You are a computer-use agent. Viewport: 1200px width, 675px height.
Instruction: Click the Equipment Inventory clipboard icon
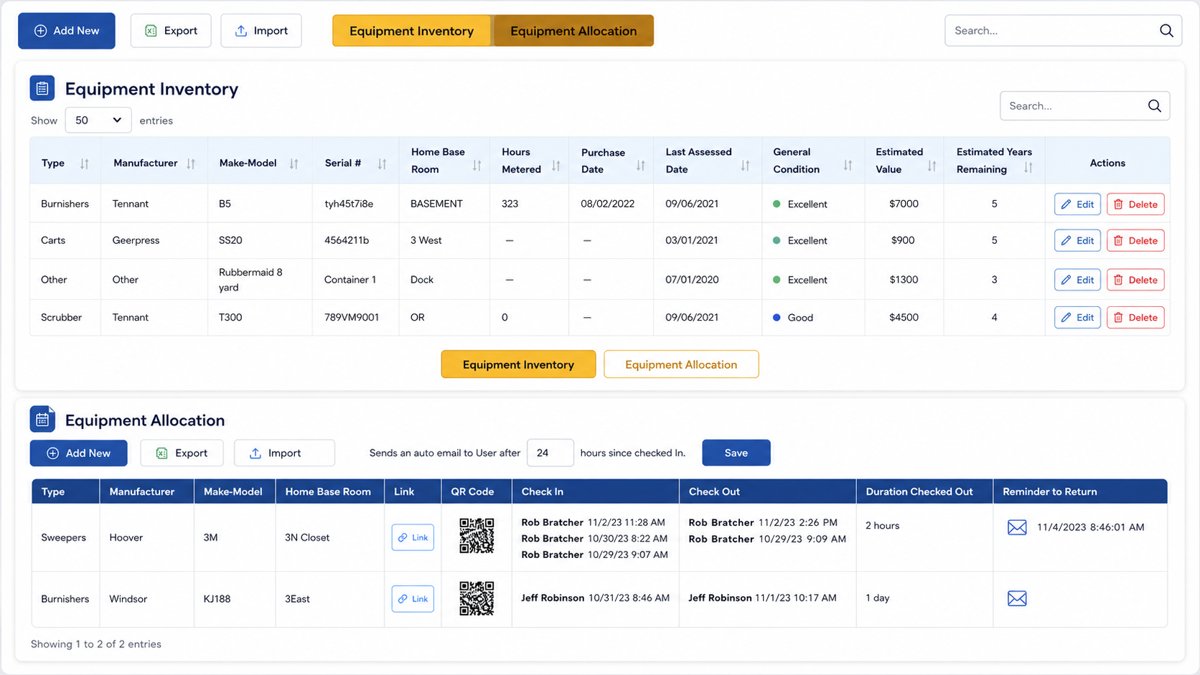(42, 89)
